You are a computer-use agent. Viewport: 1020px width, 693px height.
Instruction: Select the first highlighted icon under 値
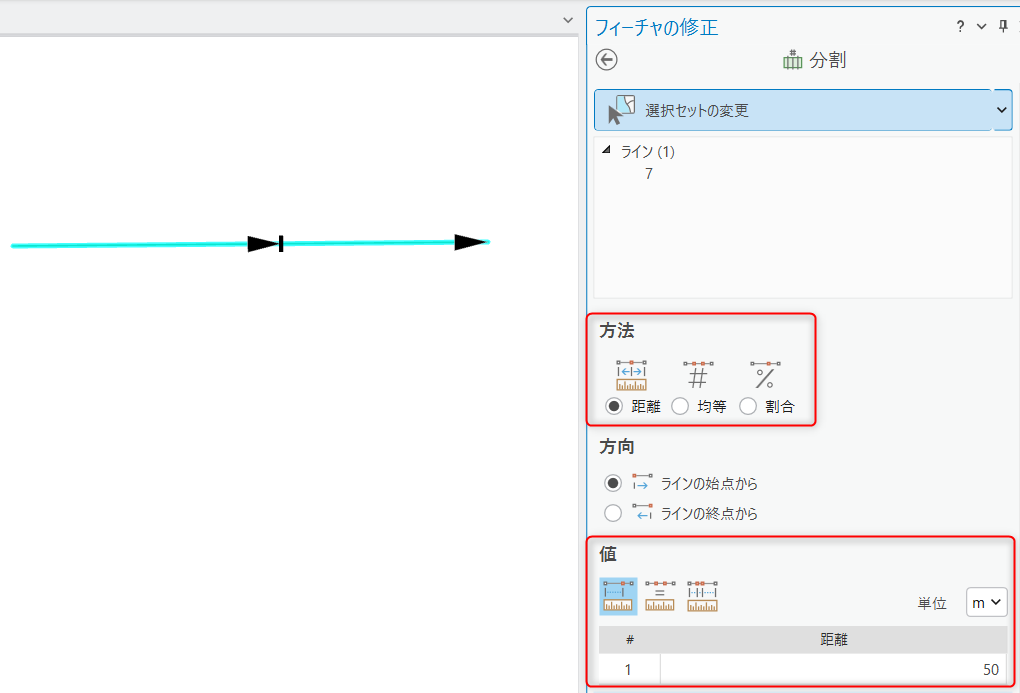coord(618,596)
